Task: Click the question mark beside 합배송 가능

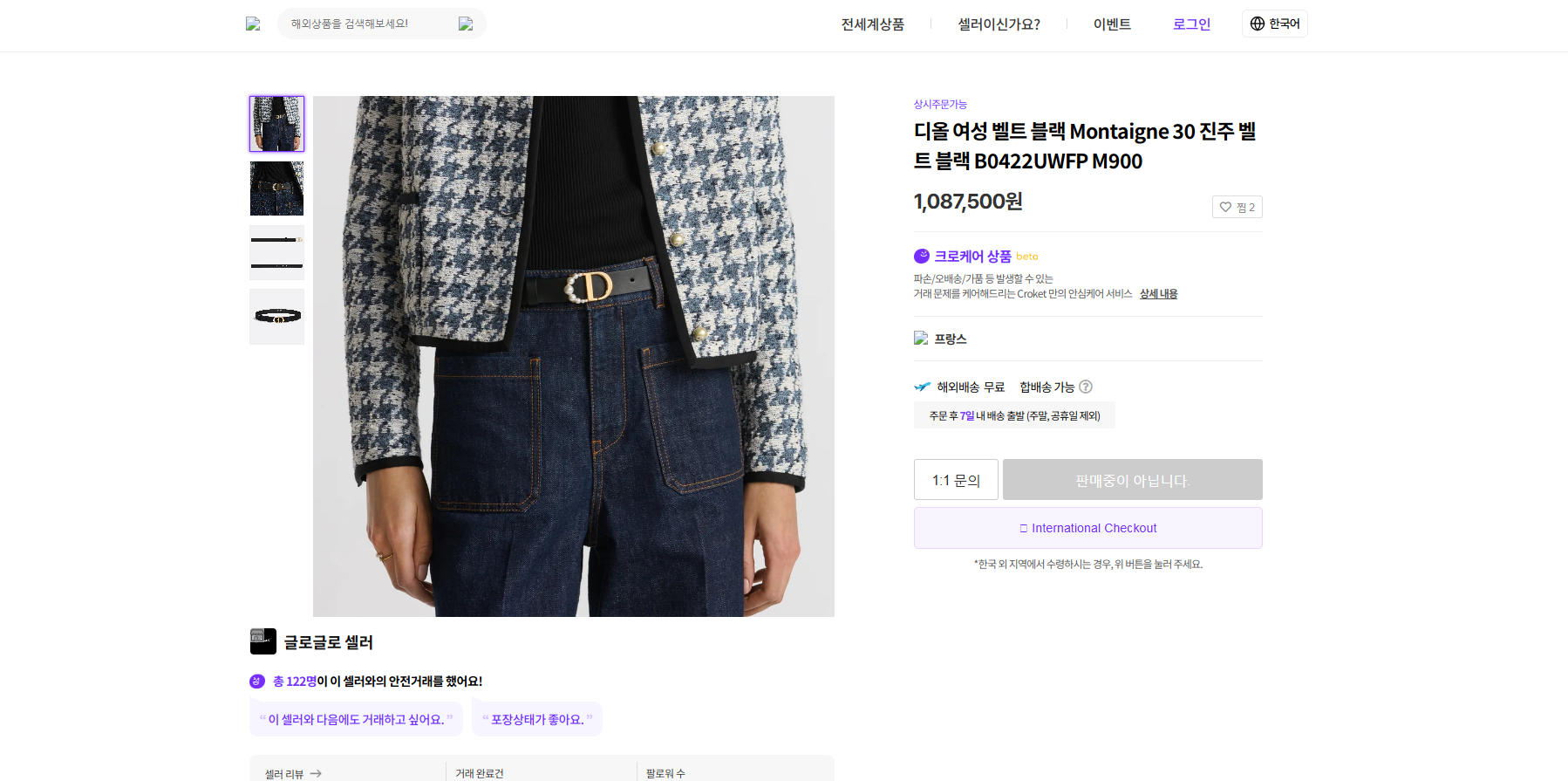Action: tap(1086, 387)
